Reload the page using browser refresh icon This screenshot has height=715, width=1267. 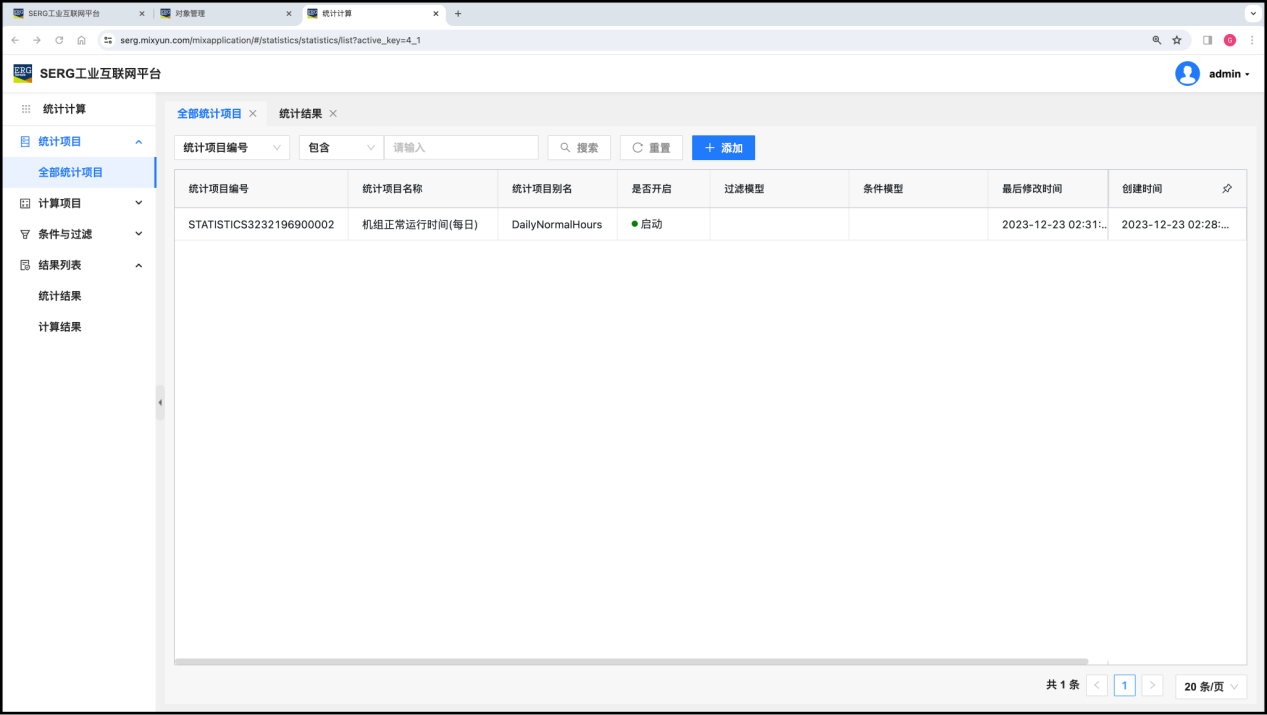point(59,40)
